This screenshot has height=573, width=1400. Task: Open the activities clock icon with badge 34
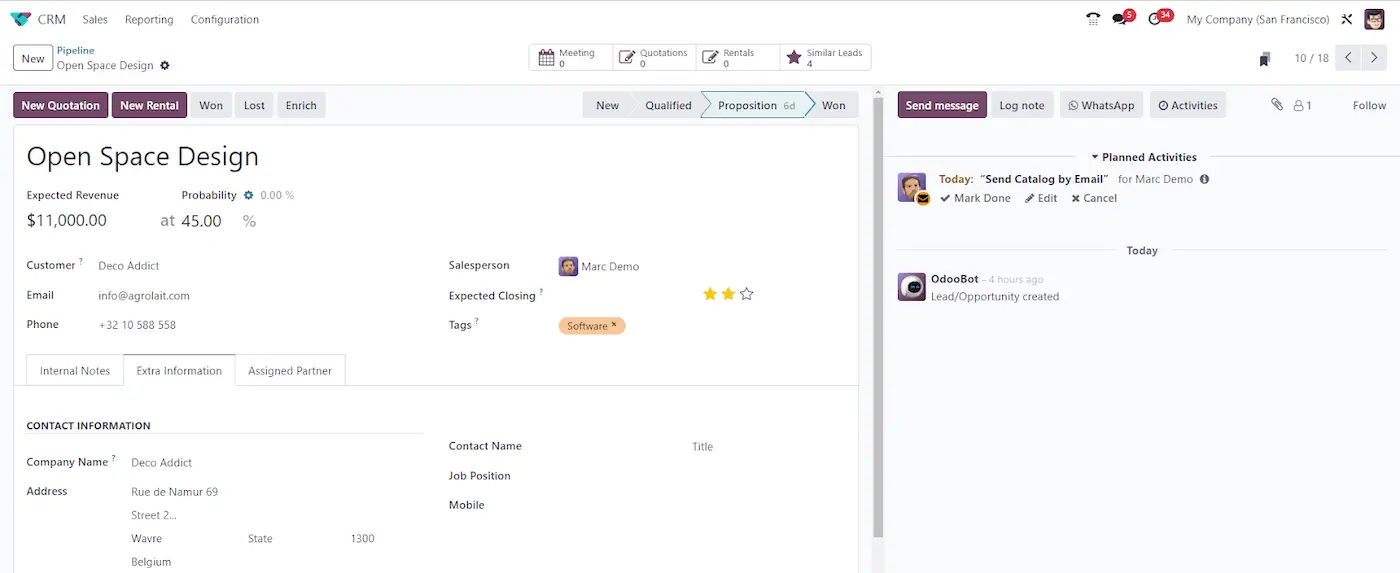(1156, 19)
